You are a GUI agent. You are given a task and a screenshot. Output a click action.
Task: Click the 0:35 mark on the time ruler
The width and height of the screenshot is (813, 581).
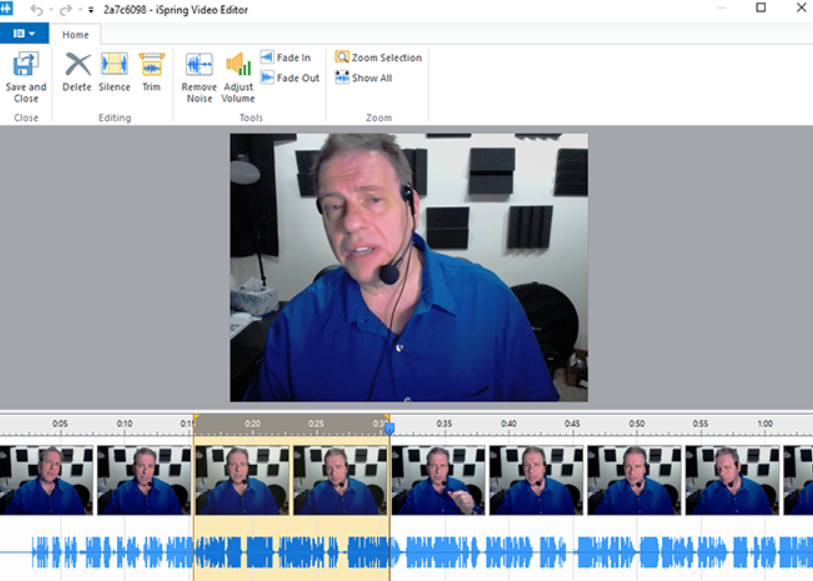[x=444, y=423]
